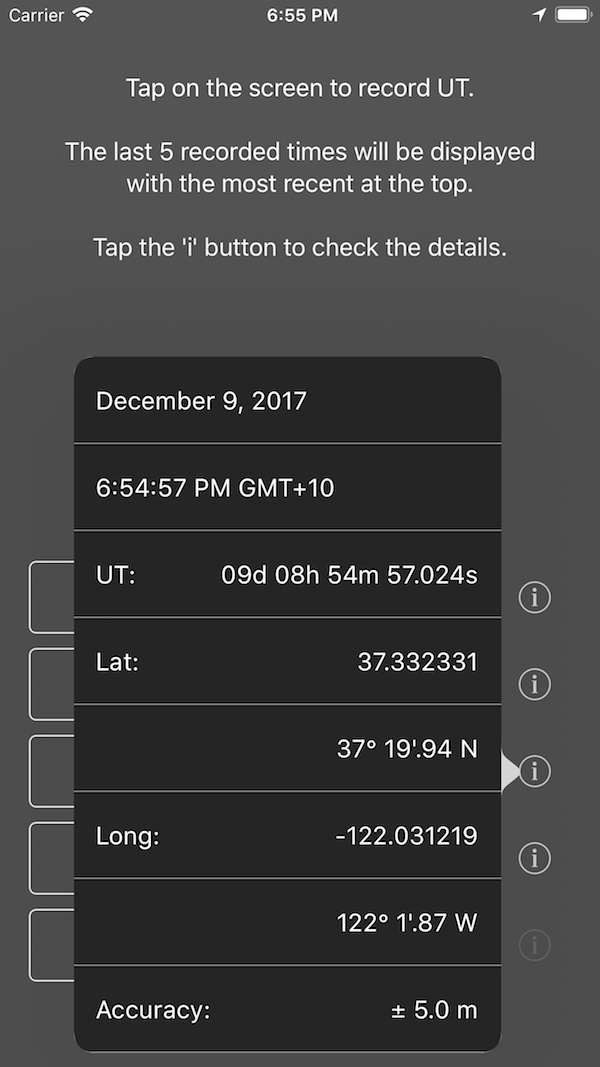Tap the info icon beside the Lat row
This screenshot has width=600, height=1067.
535,685
